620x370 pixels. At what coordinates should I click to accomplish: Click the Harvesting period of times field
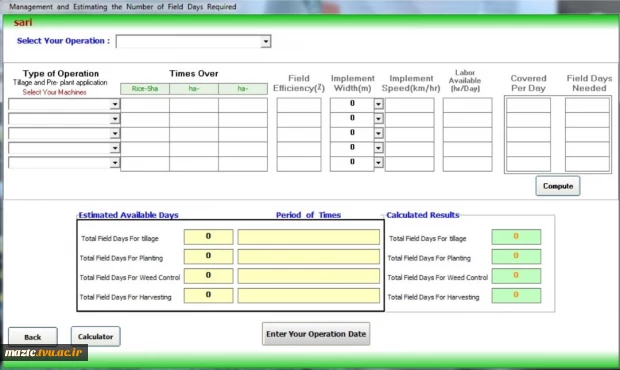click(x=308, y=295)
